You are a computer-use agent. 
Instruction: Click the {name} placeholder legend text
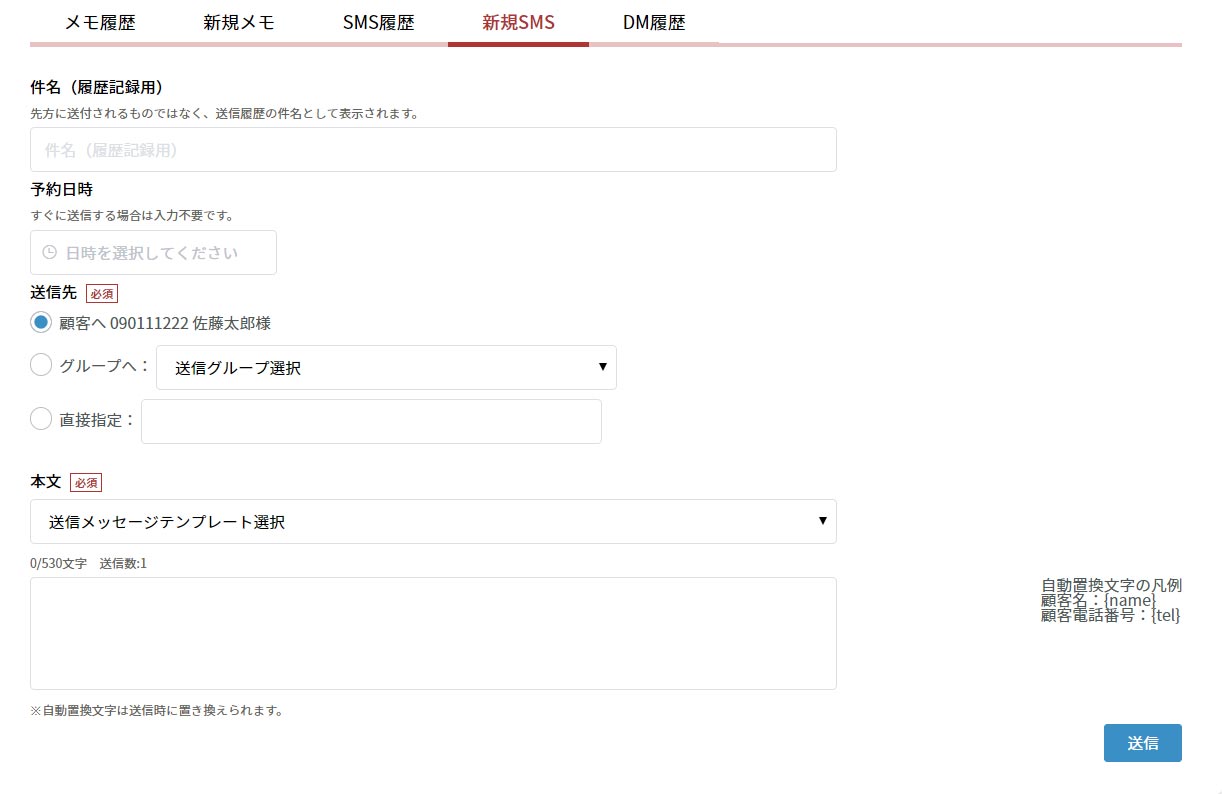click(x=1129, y=600)
